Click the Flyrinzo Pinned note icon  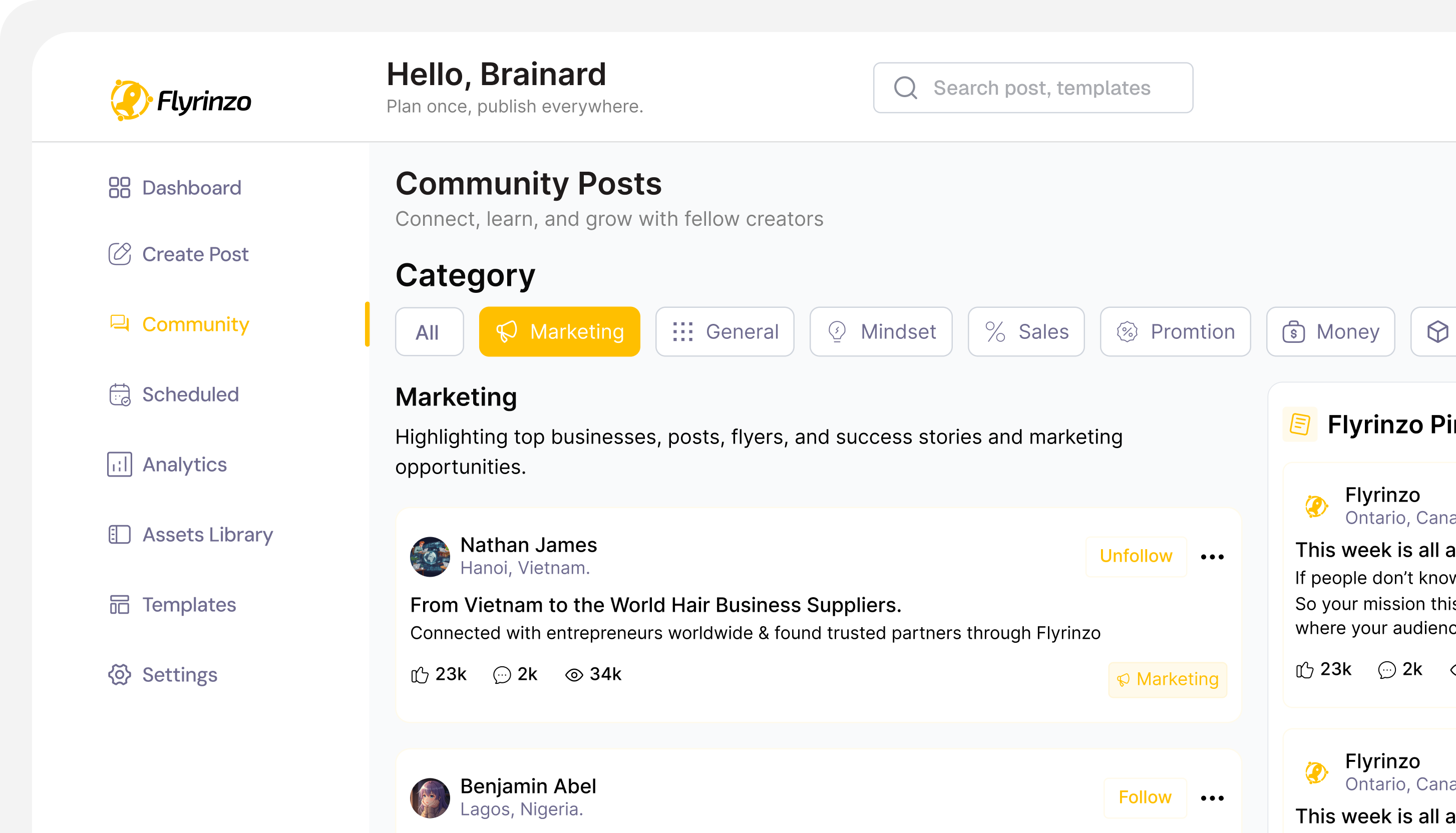(x=1300, y=424)
